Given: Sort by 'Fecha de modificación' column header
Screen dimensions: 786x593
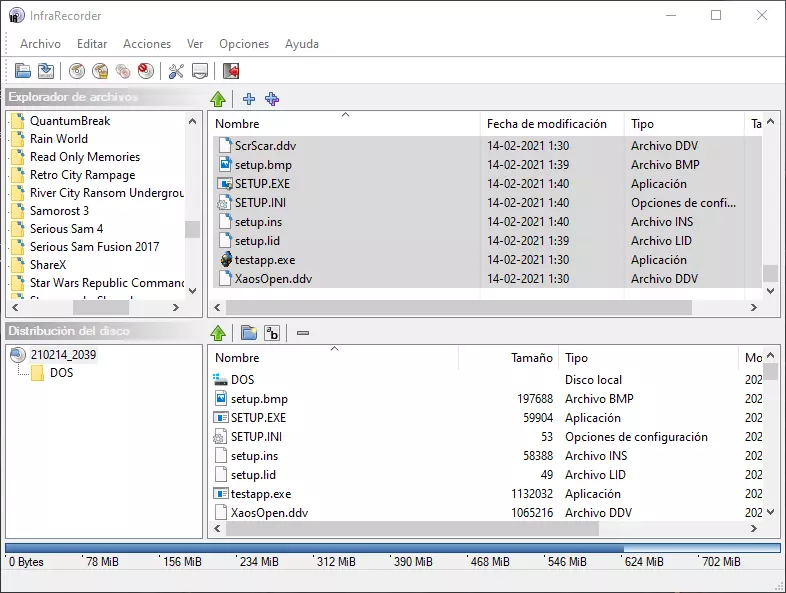Looking at the screenshot, I should [547, 124].
